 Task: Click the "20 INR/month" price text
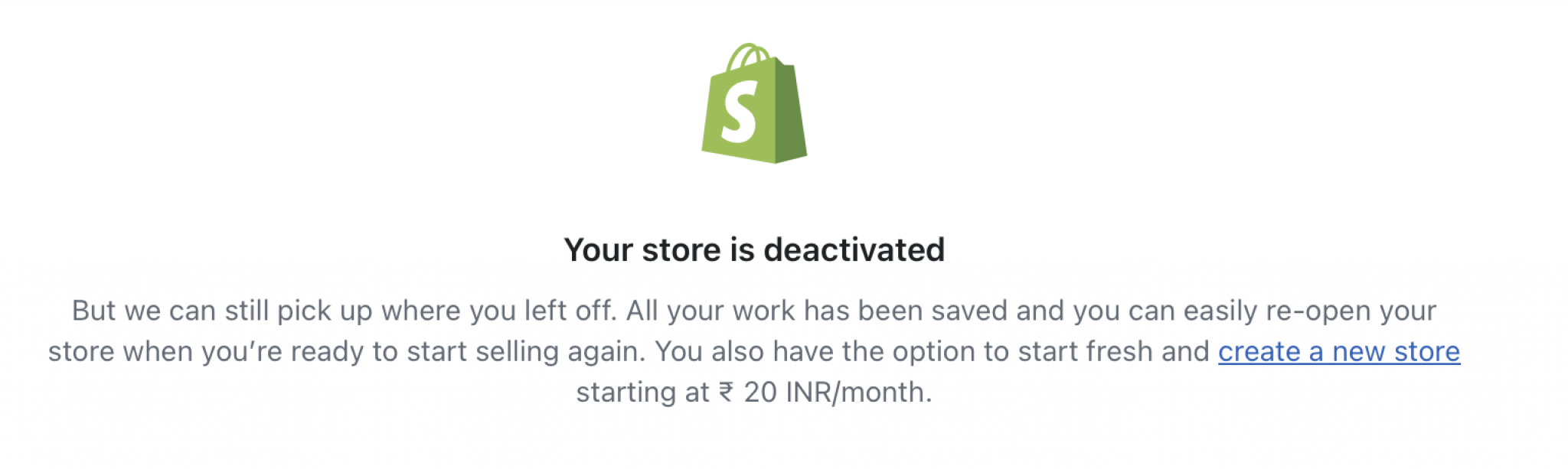pos(838,392)
